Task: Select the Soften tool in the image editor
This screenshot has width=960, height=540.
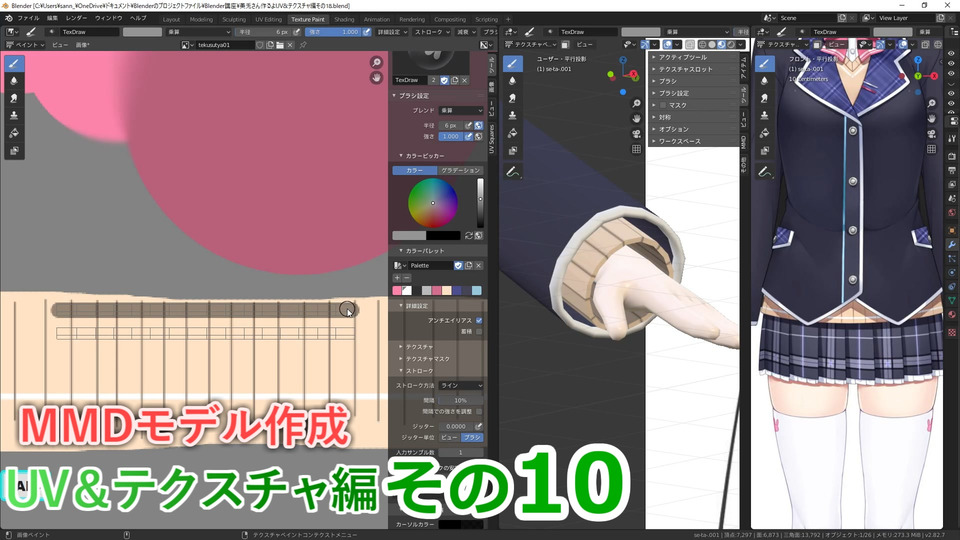Action: click(x=14, y=81)
